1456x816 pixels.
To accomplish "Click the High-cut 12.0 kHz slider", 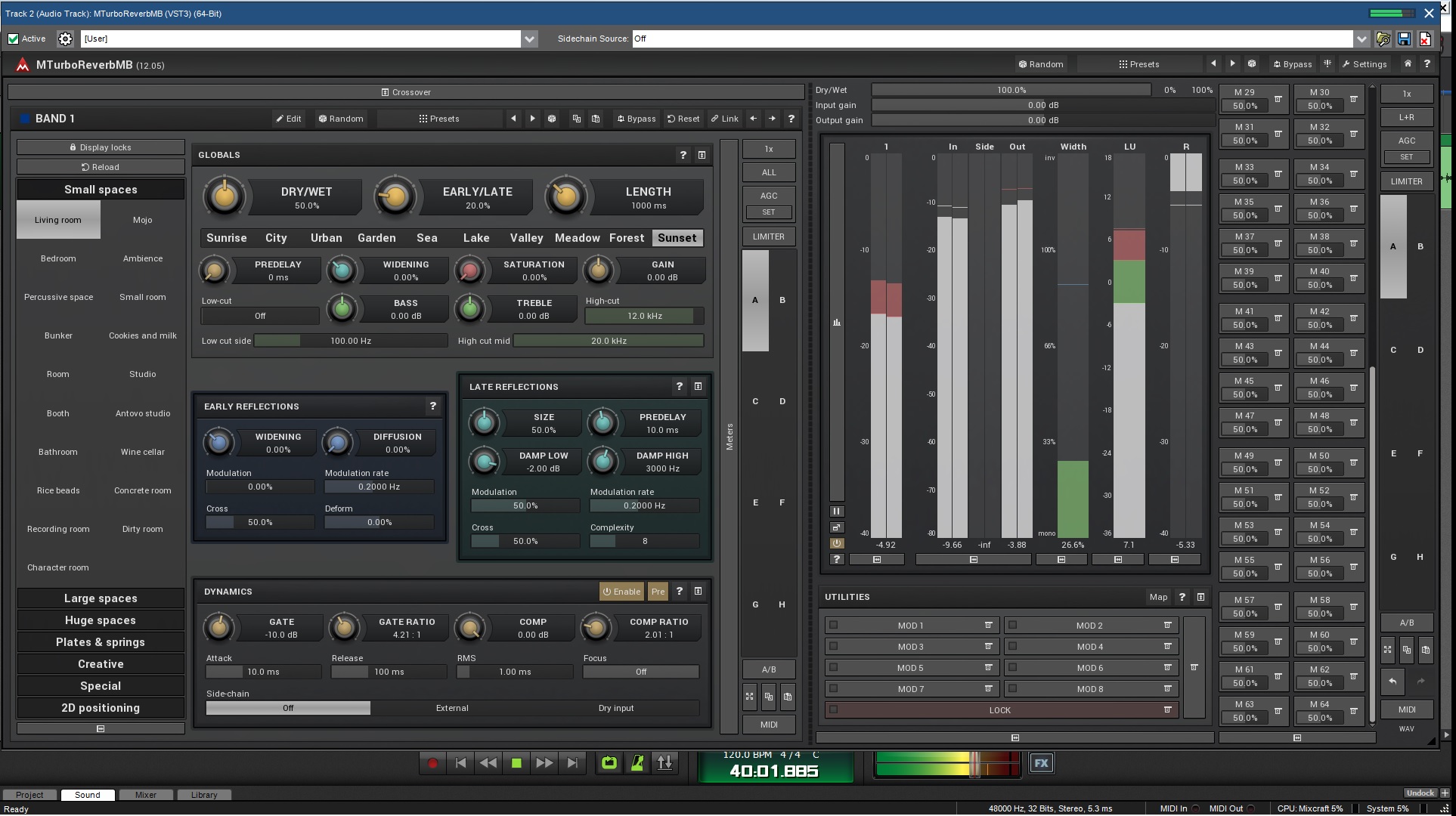I will click(x=644, y=316).
